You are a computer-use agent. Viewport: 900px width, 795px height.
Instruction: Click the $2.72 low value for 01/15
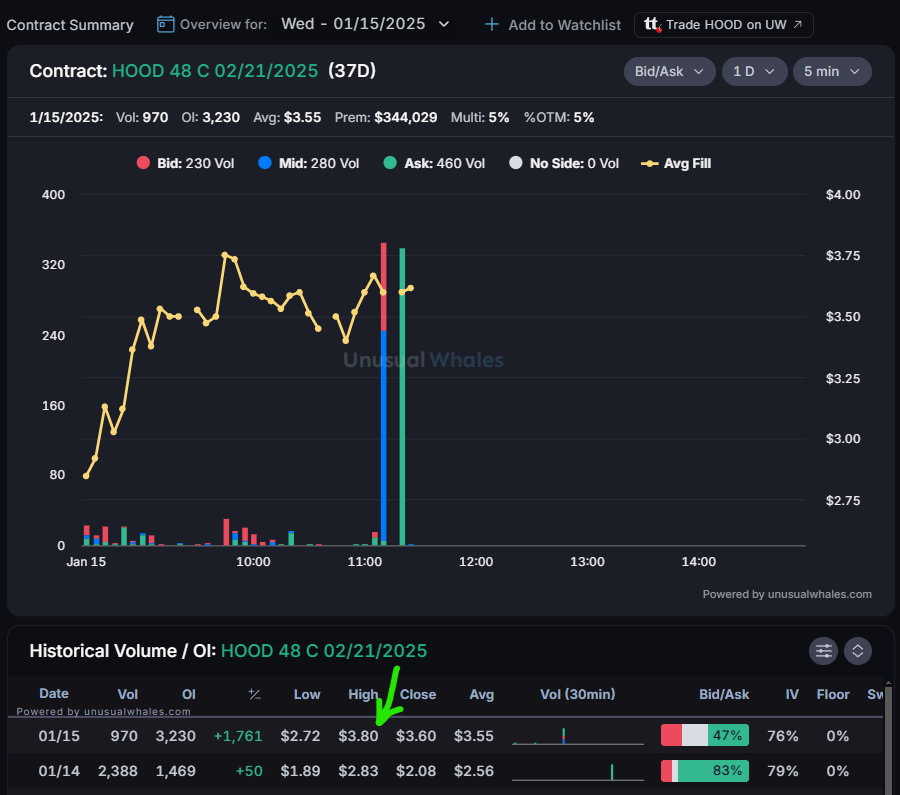(x=300, y=736)
